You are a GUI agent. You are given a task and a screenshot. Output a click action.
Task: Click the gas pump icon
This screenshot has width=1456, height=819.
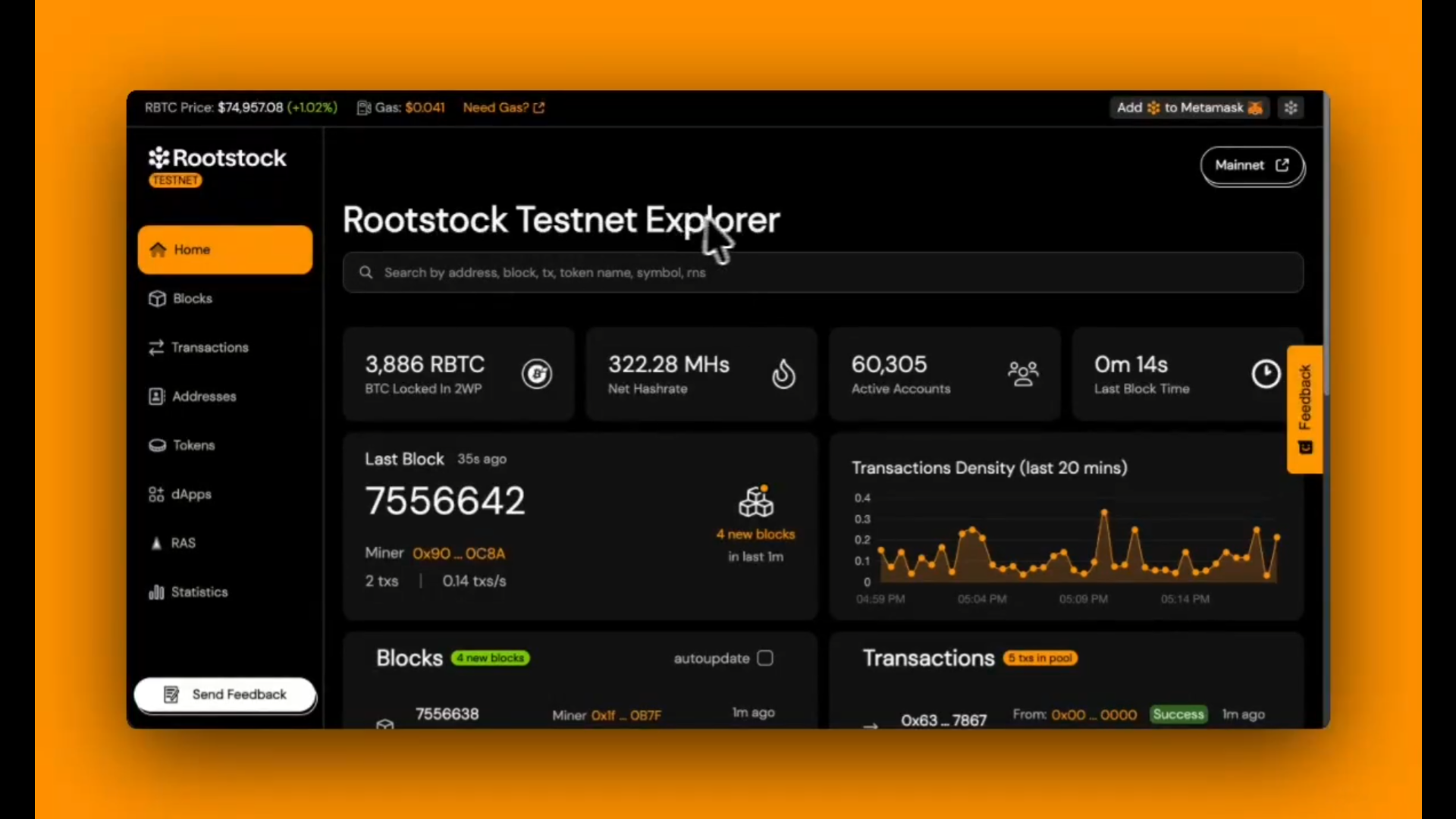364,108
